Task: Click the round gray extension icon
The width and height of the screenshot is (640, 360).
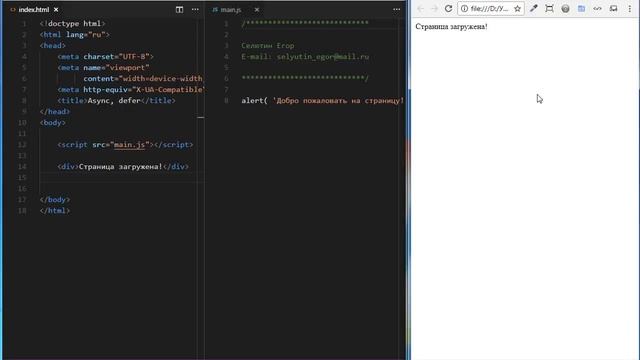Action: (x=565, y=9)
